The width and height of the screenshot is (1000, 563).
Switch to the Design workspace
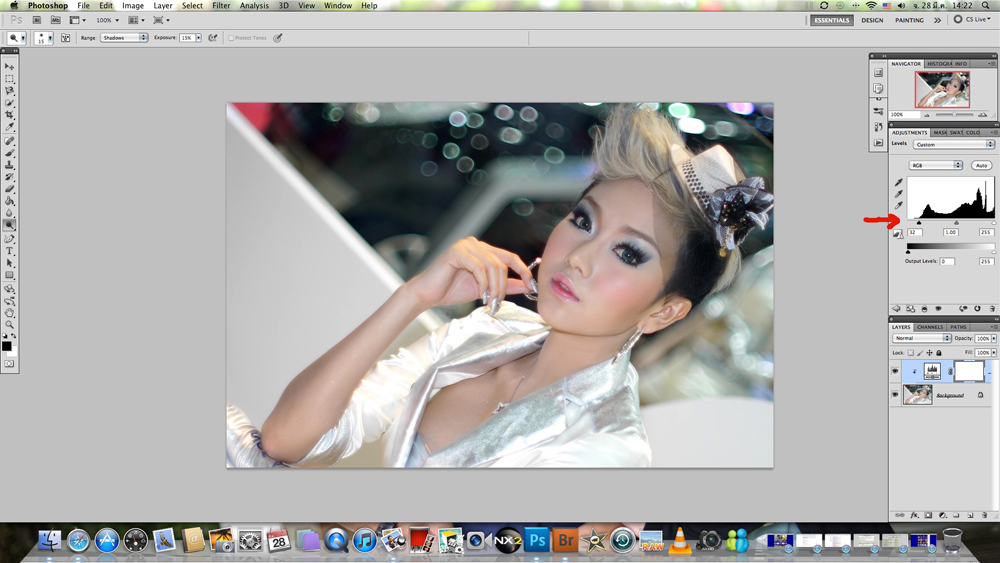(872, 20)
